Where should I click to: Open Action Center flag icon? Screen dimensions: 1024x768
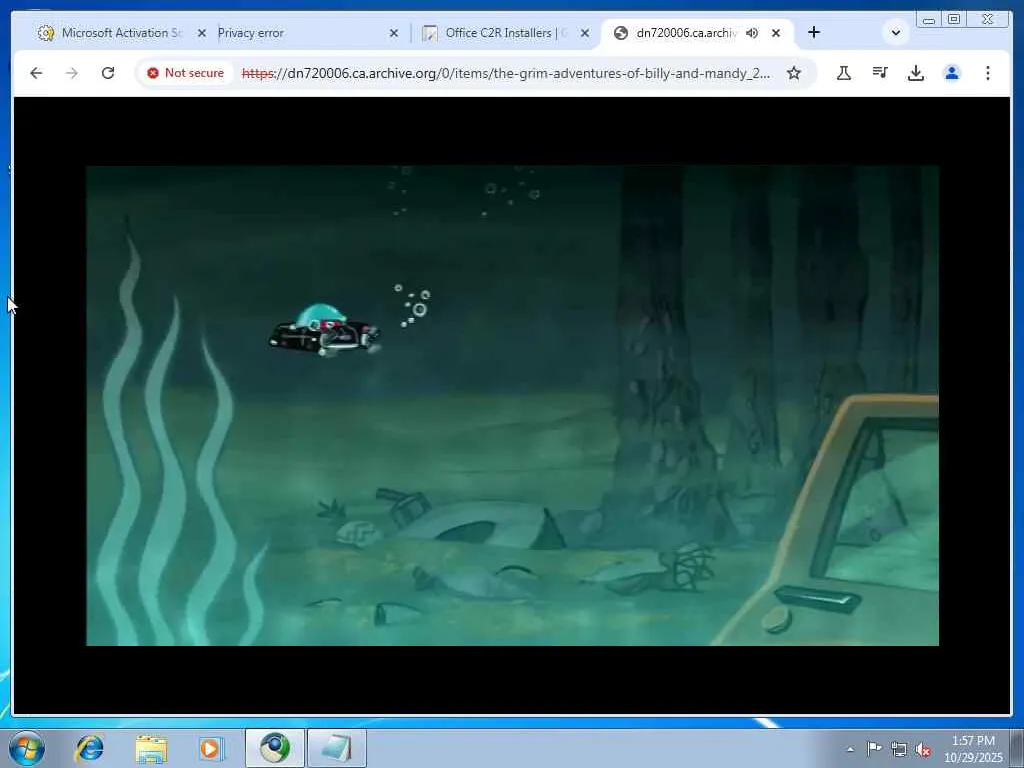[874, 748]
